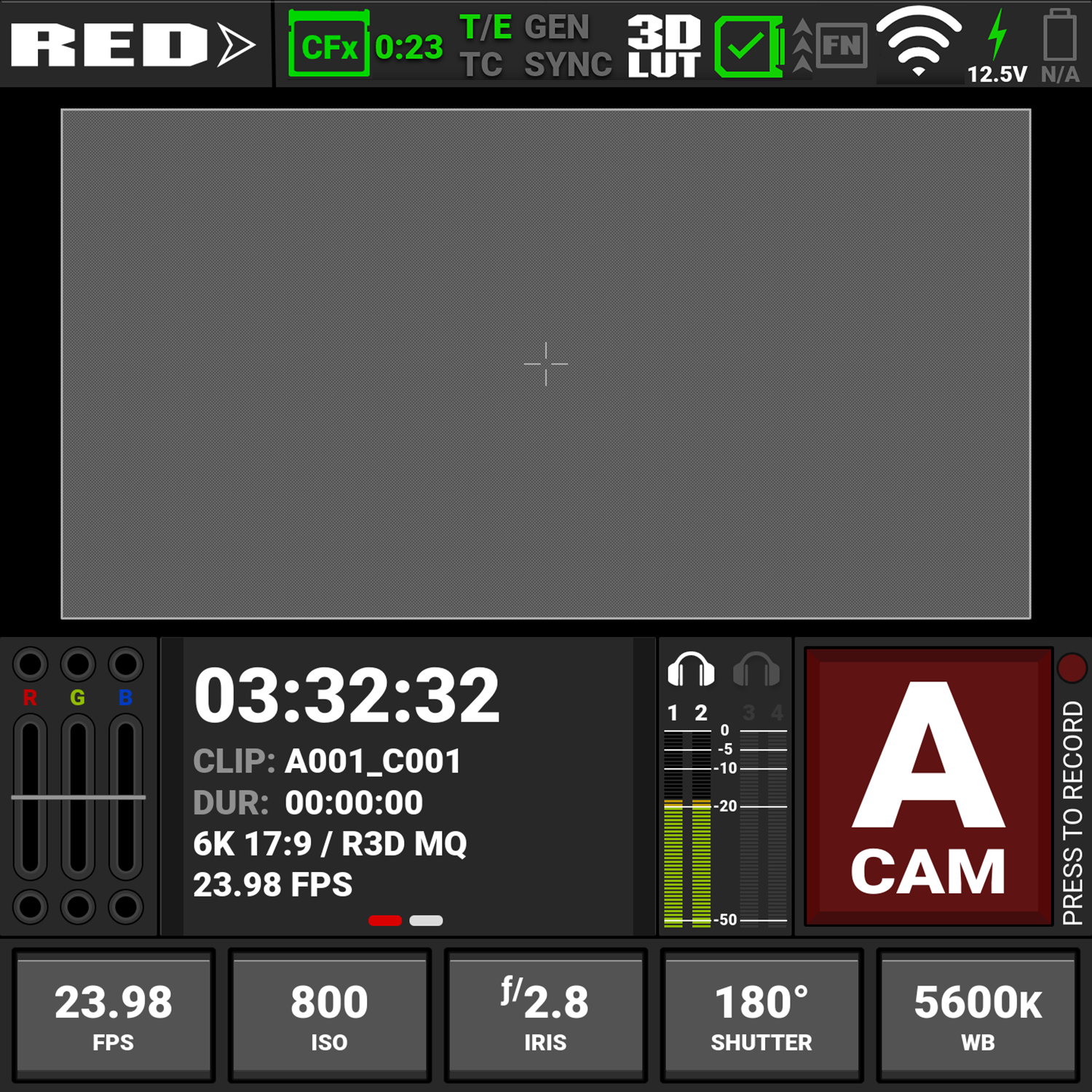
Task: Click the green checkmark status icon
Action: pyautogui.click(x=748, y=47)
